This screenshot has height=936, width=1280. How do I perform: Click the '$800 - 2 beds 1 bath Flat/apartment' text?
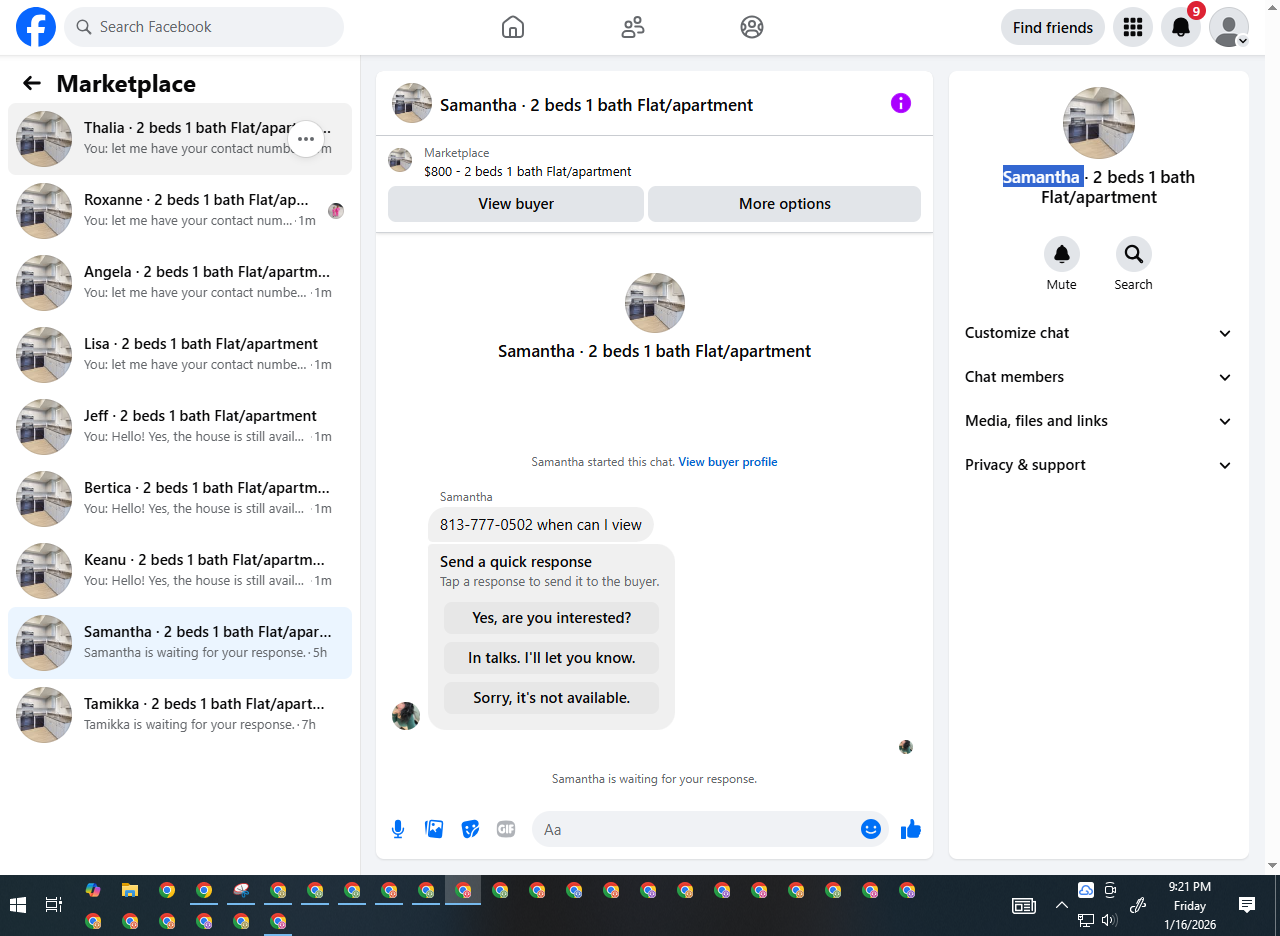(528, 171)
